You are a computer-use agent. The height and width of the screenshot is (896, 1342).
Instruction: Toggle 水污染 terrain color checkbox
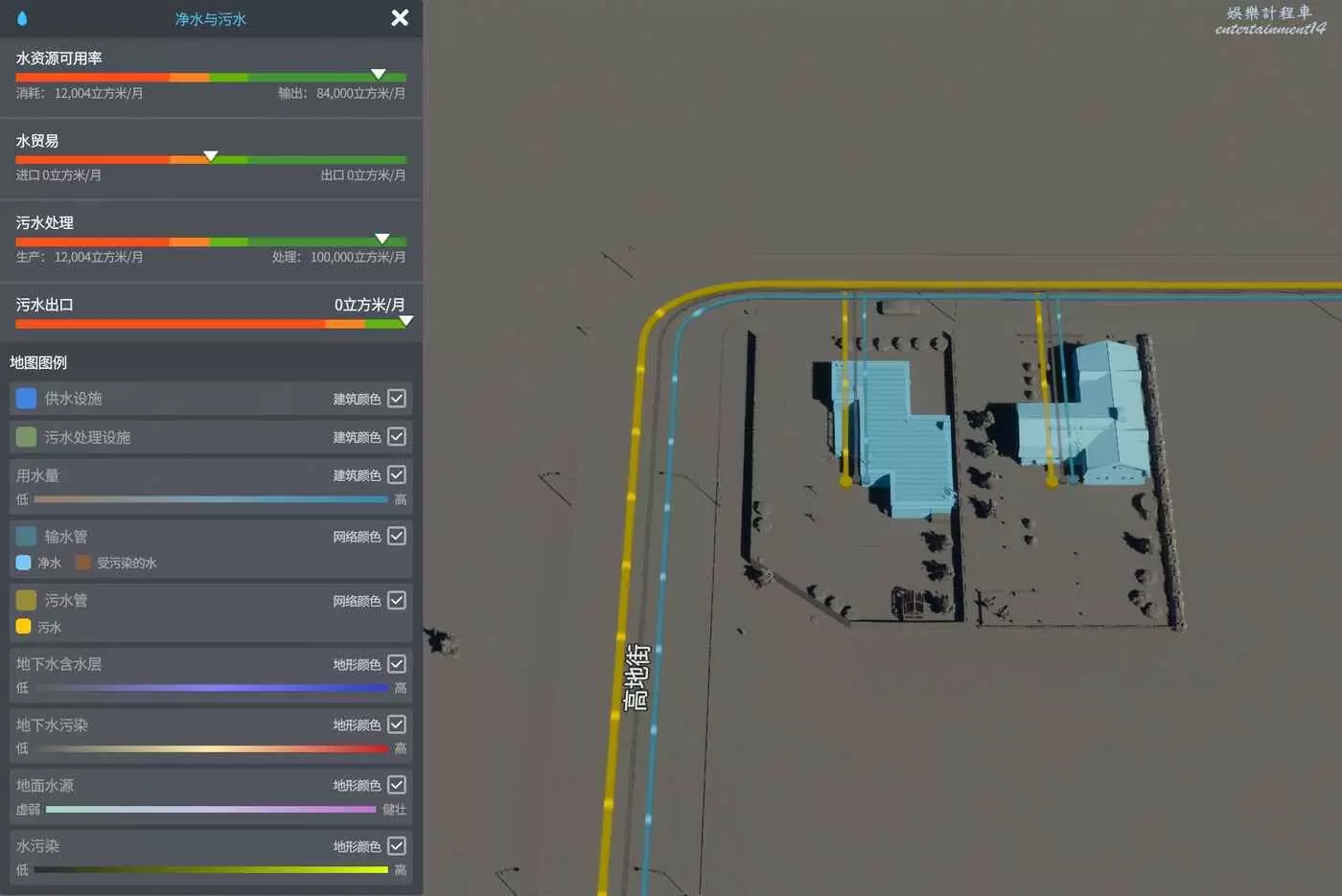397,846
